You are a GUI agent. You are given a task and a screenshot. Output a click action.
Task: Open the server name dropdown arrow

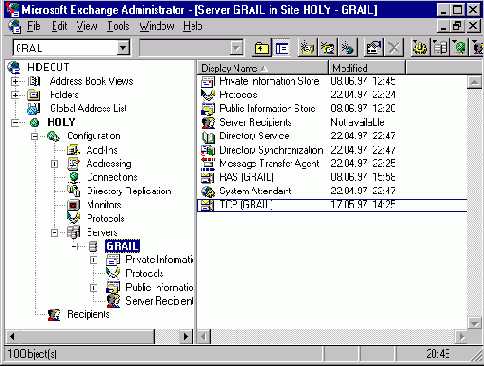123,48
